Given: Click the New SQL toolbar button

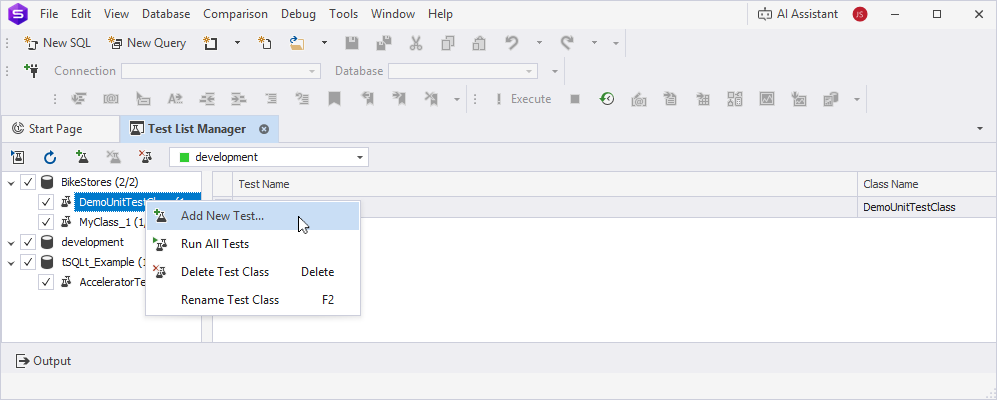Looking at the screenshot, I should coord(57,43).
